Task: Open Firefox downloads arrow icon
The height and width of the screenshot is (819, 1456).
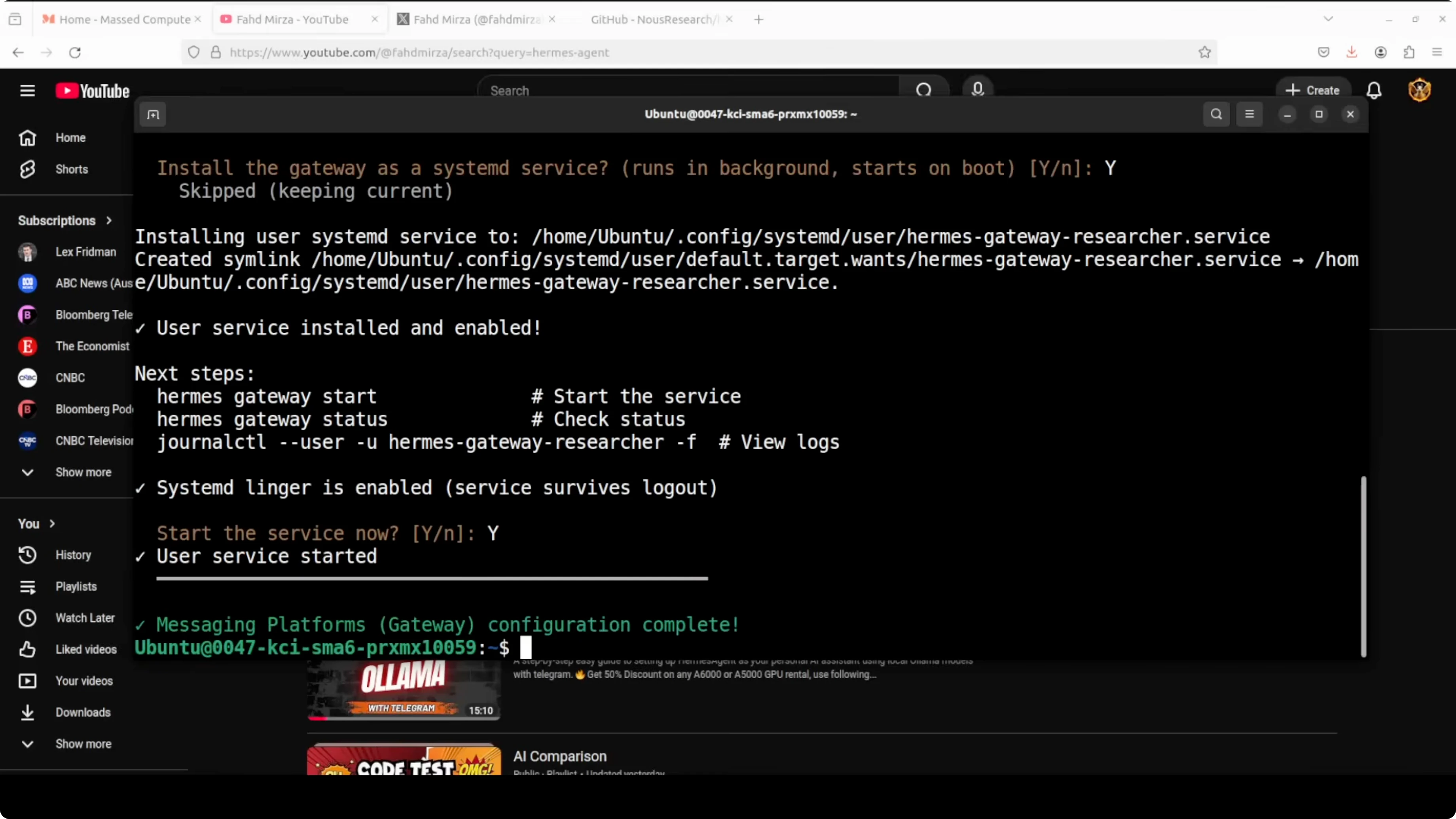Action: coord(1352,52)
